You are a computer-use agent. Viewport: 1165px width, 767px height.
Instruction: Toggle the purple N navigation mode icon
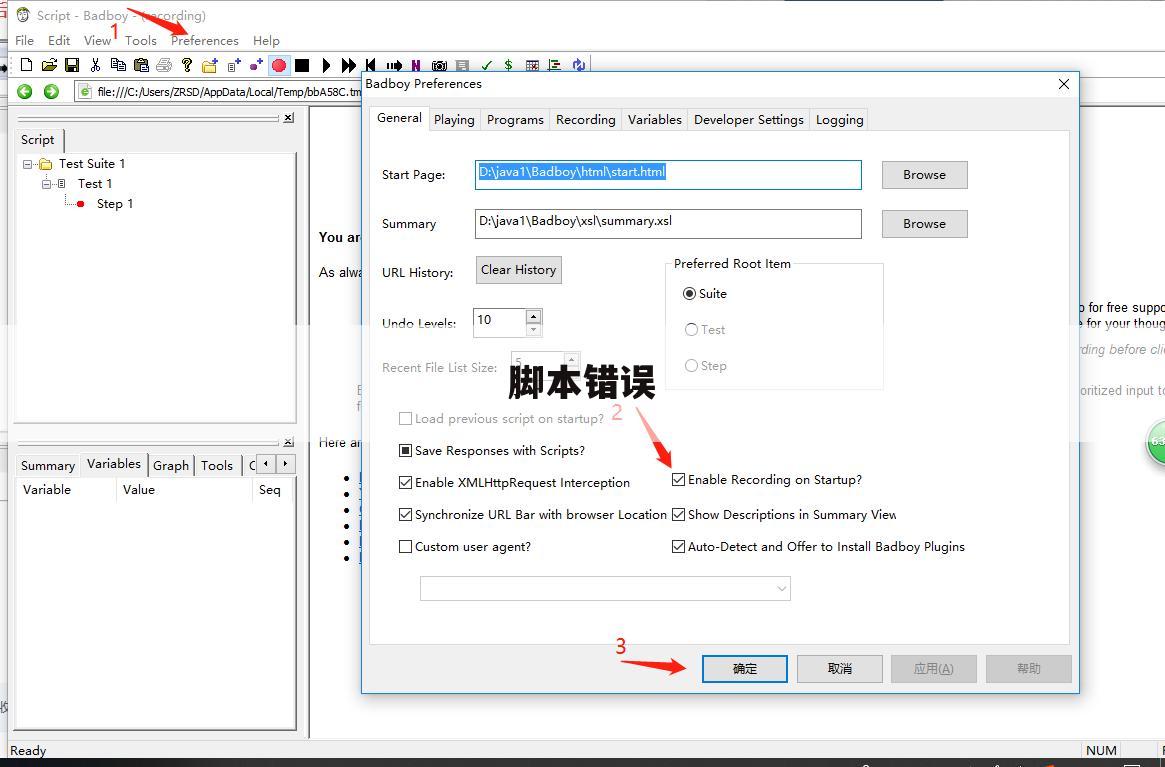(415, 65)
